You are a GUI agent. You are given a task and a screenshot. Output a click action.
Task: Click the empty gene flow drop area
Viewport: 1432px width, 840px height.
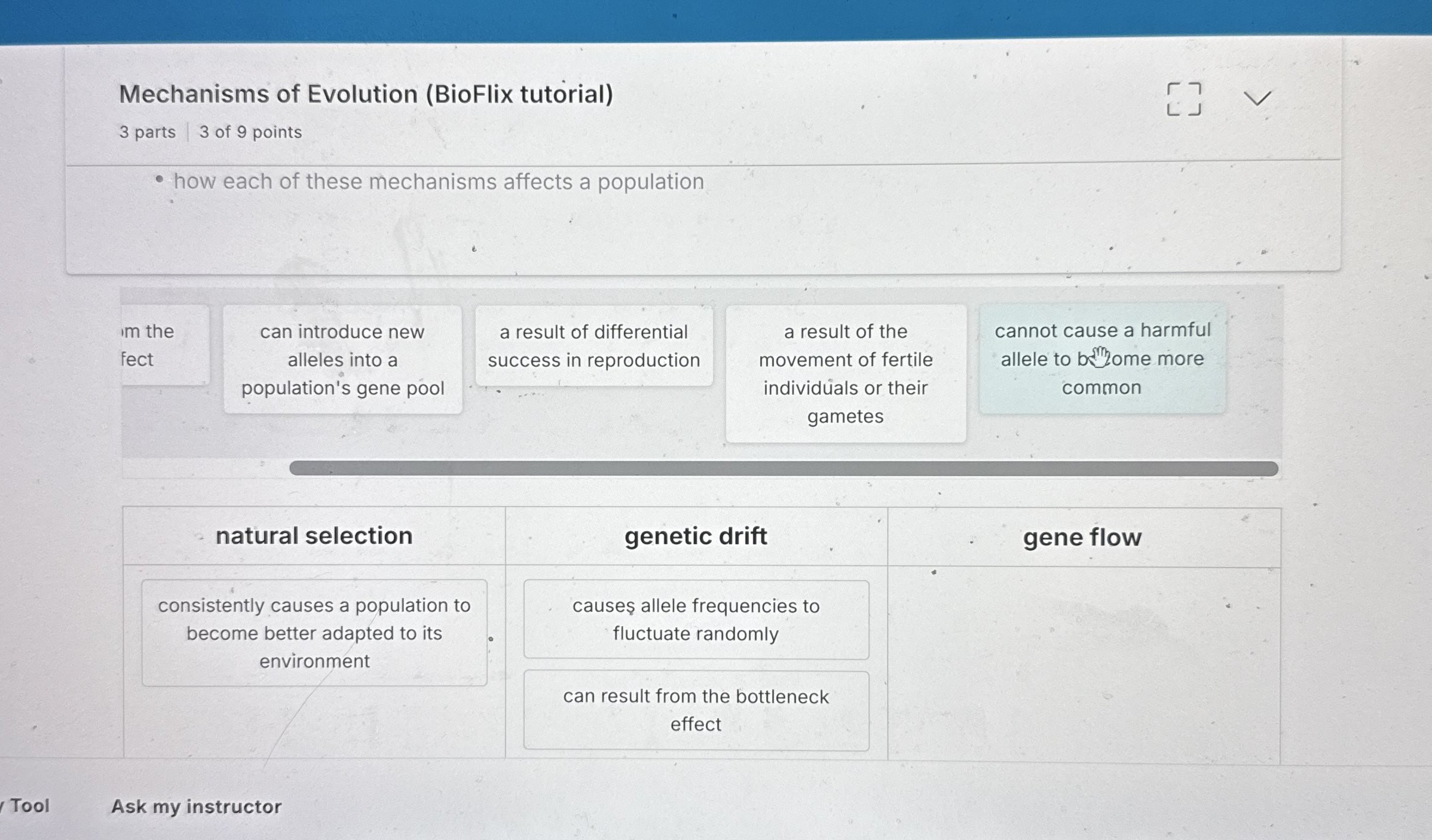click(x=1084, y=663)
